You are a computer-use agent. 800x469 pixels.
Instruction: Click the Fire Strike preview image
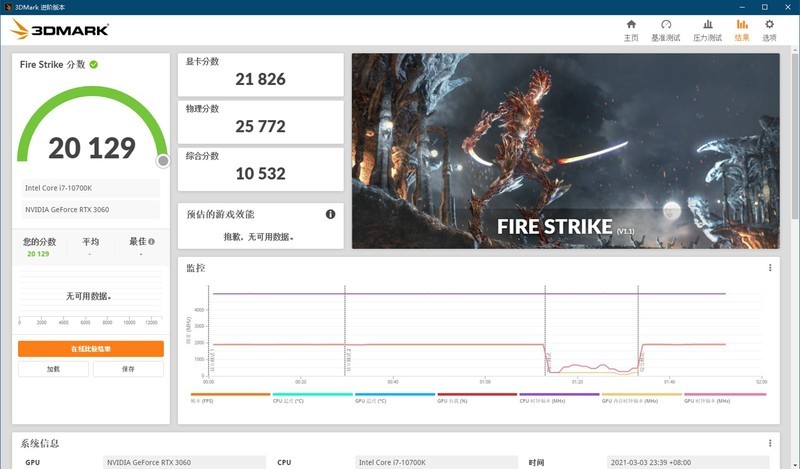pyautogui.click(x=565, y=151)
